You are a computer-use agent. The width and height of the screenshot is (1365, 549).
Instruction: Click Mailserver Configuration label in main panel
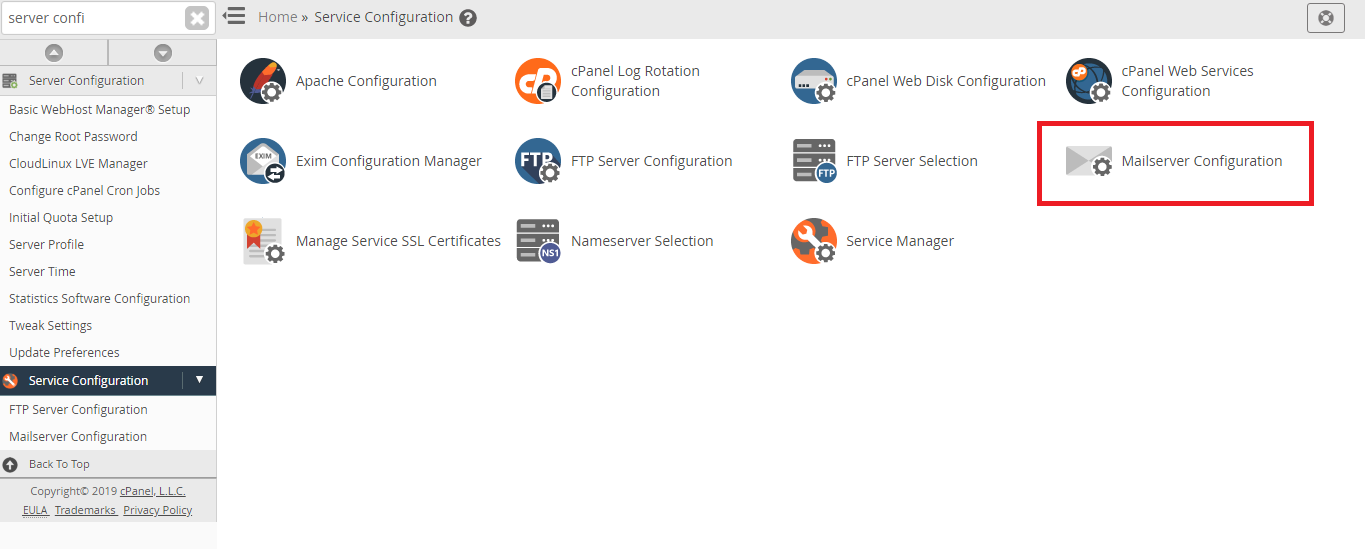(1202, 161)
